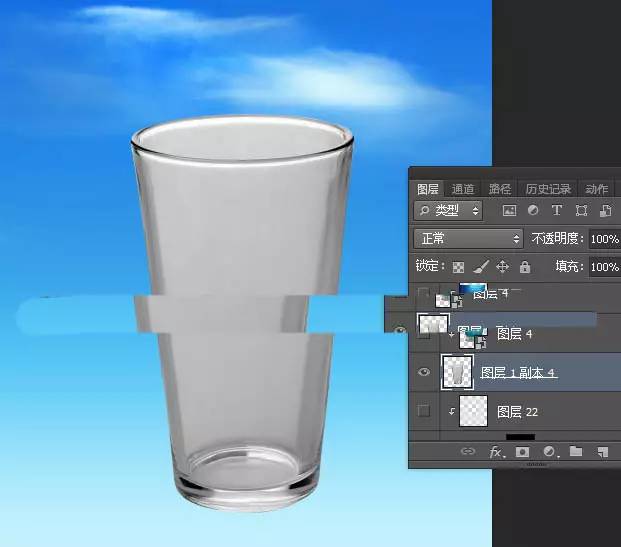Image resolution: width=621 pixels, height=547 pixels.
Task: Open the 路径 panel tab
Action: pyautogui.click(x=499, y=188)
